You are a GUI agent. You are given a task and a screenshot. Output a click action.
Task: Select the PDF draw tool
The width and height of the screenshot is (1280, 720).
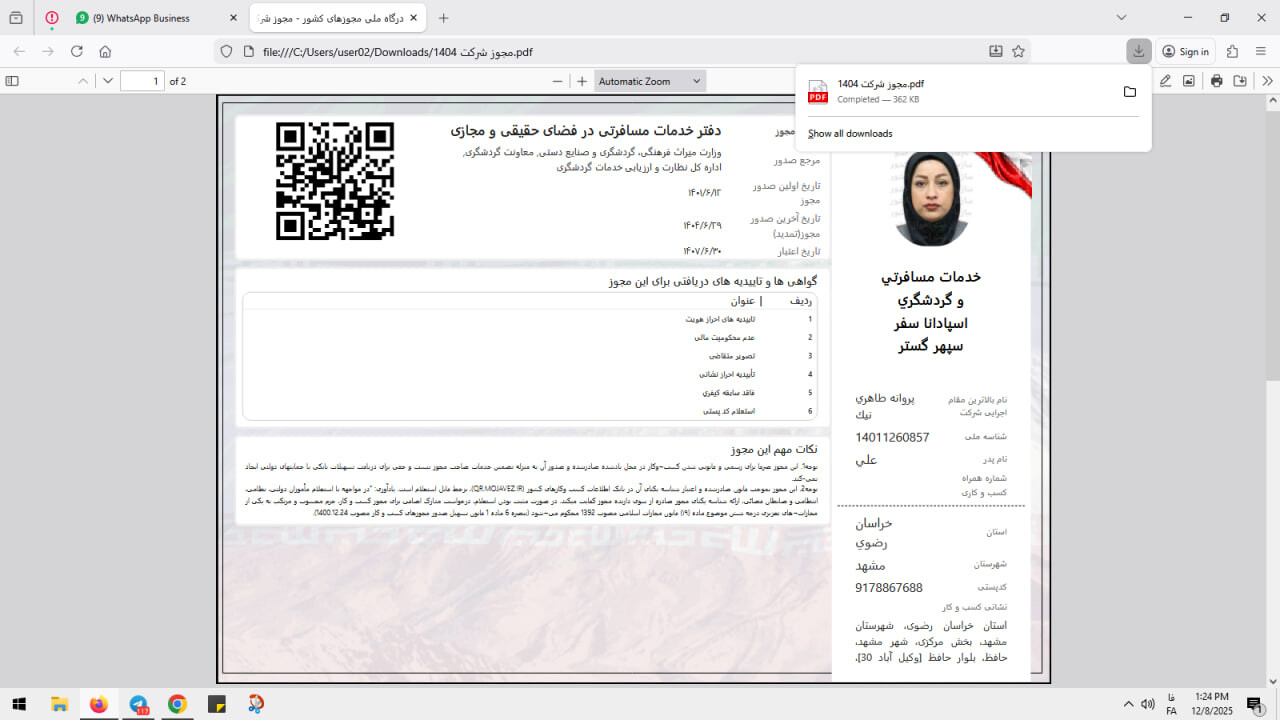[x=1165, y=81]
